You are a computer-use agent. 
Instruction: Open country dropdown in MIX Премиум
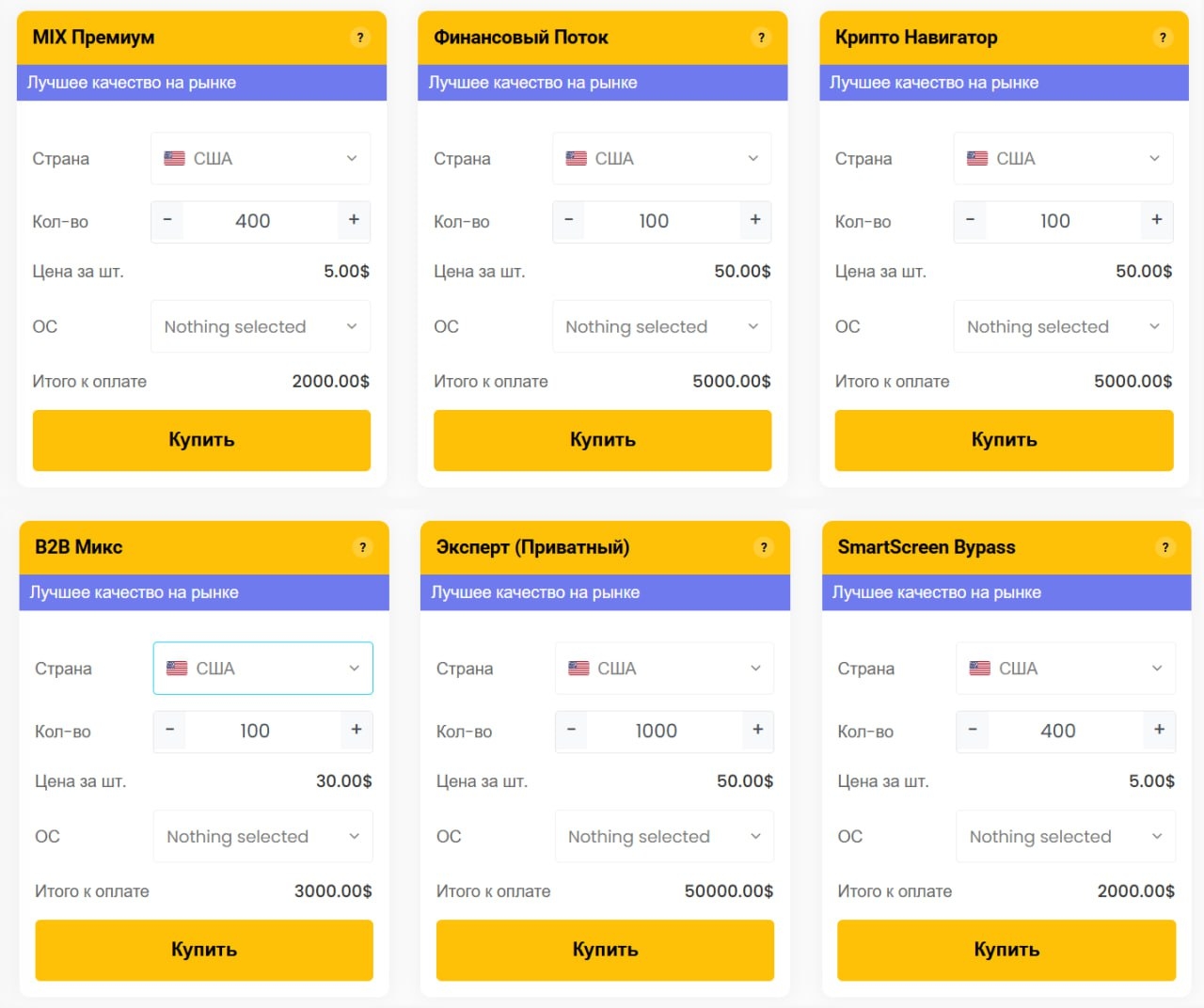pos(261,159)
